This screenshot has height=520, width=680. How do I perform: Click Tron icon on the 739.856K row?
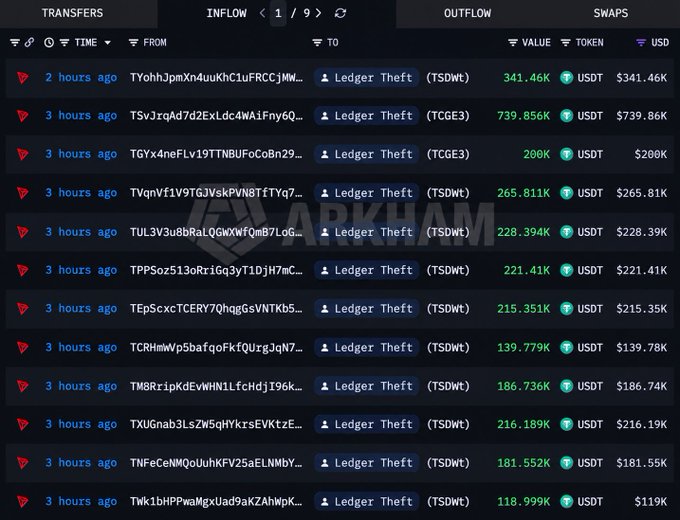(23, 116)
